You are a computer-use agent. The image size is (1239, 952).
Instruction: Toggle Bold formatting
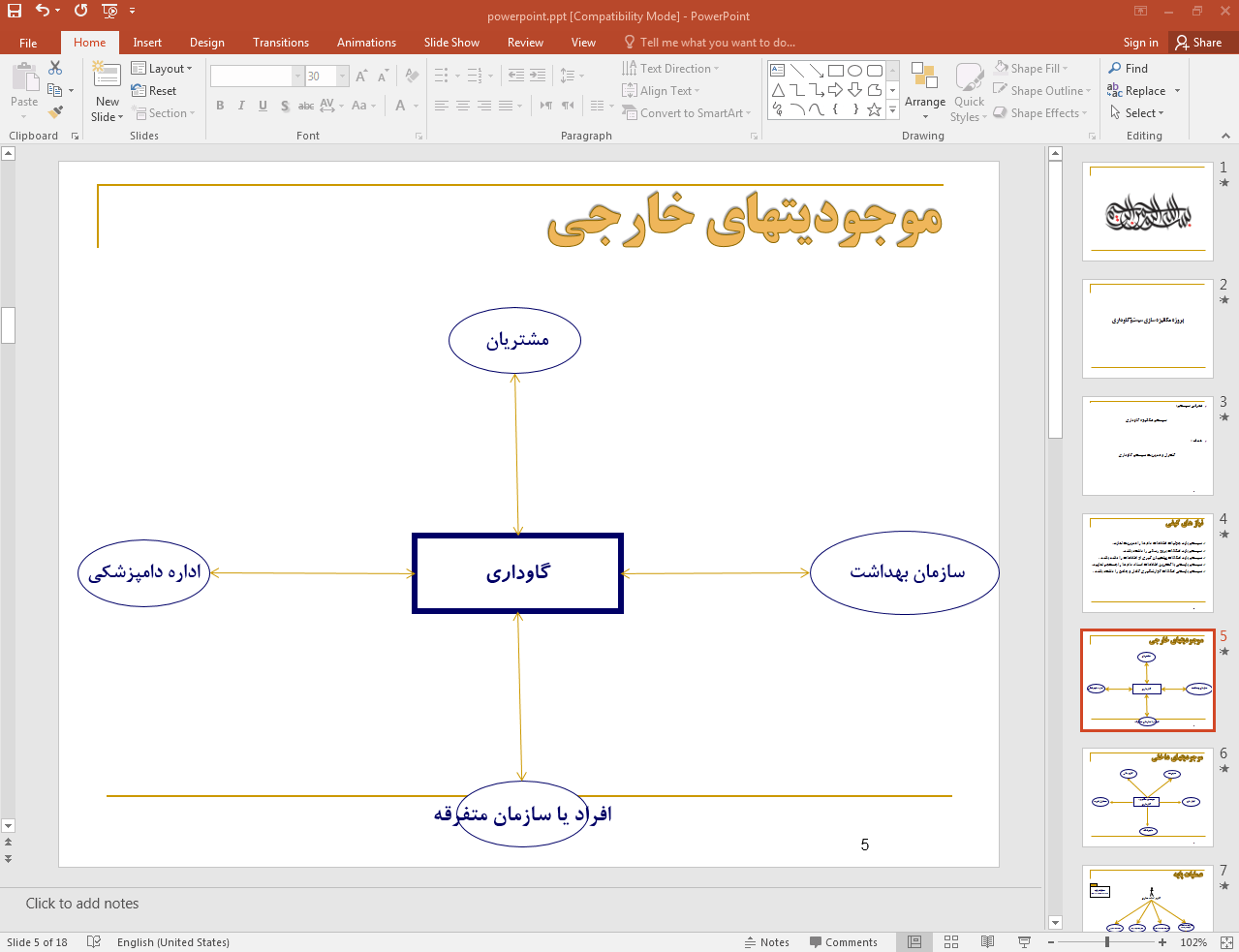pos(220,106)
